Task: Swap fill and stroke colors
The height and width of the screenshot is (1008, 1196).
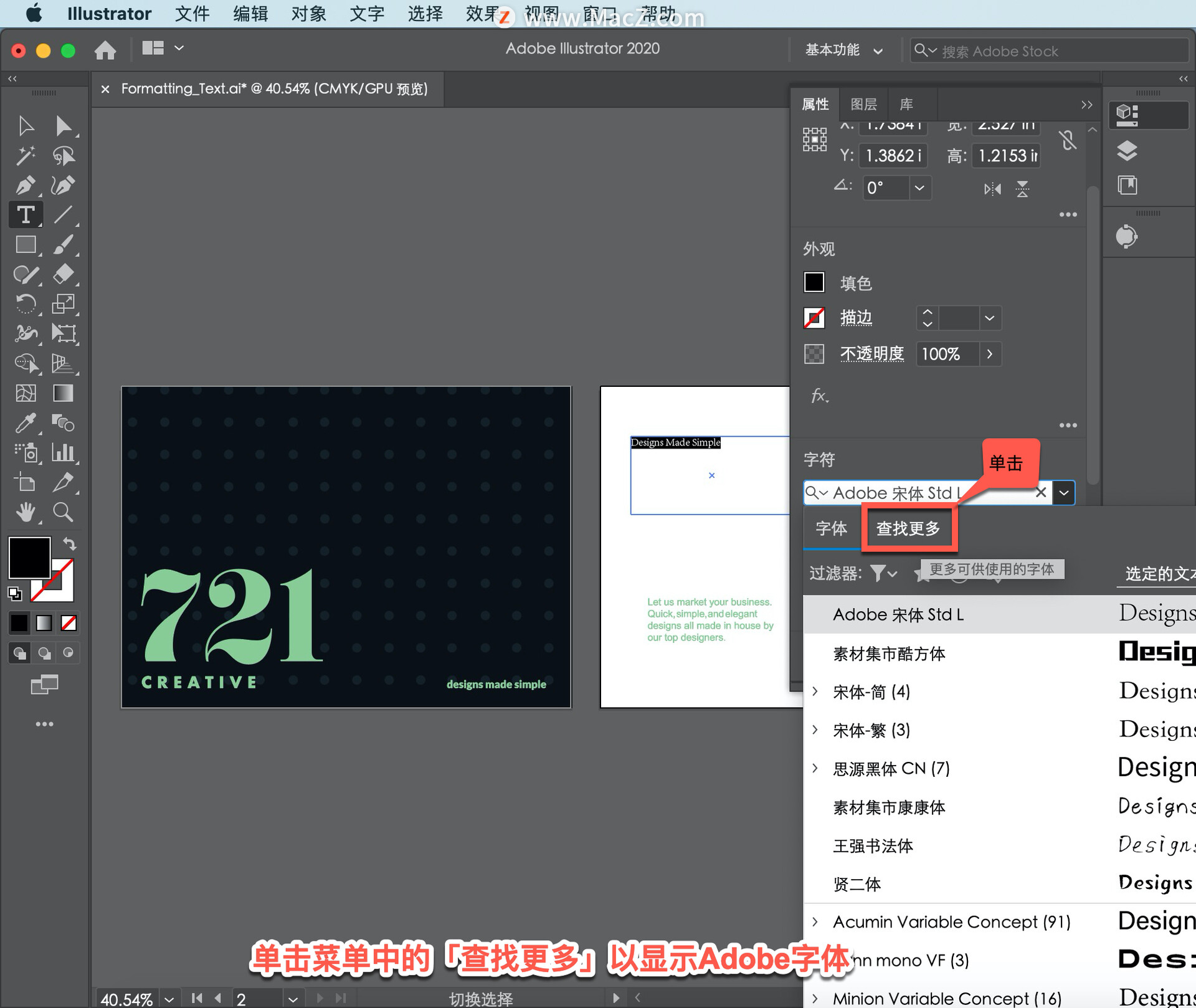Action: click(x=70, y=544)
